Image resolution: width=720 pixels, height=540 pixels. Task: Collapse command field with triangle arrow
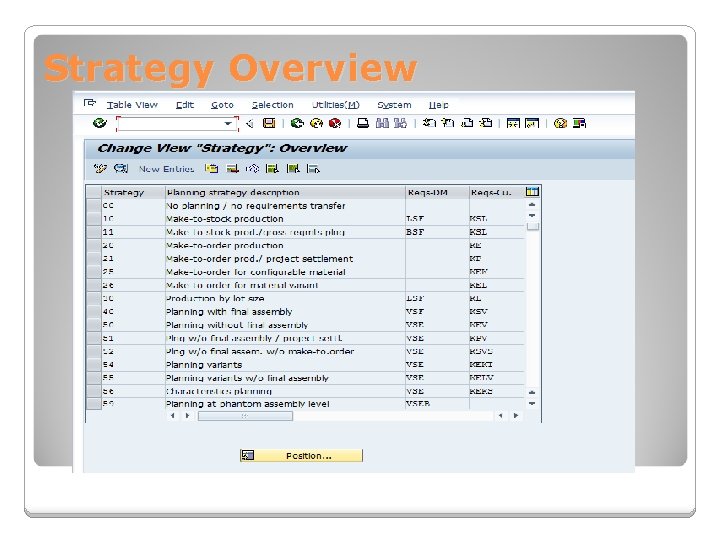[x=249, y=123]
